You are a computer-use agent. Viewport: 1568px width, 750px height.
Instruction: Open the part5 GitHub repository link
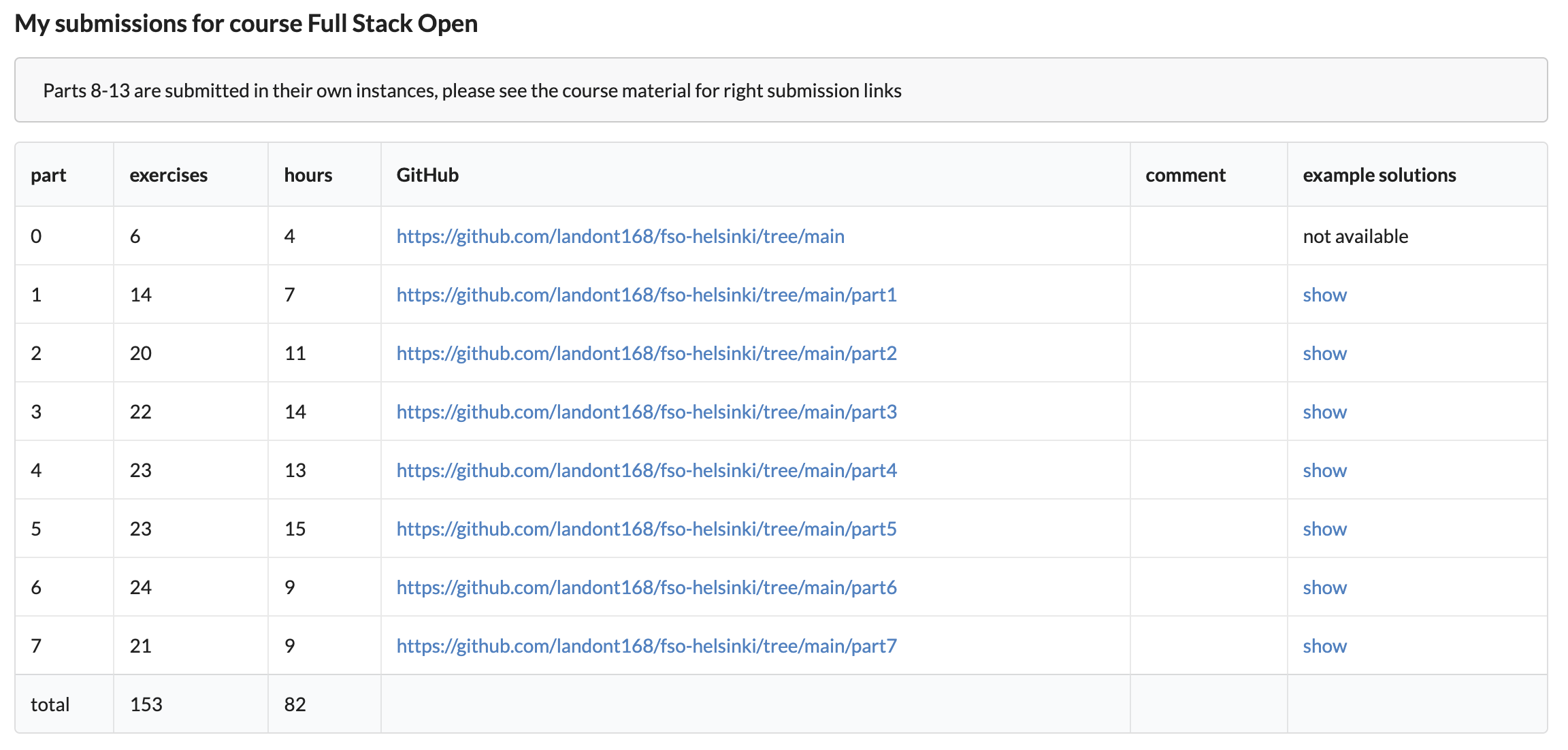pos(647,529)
